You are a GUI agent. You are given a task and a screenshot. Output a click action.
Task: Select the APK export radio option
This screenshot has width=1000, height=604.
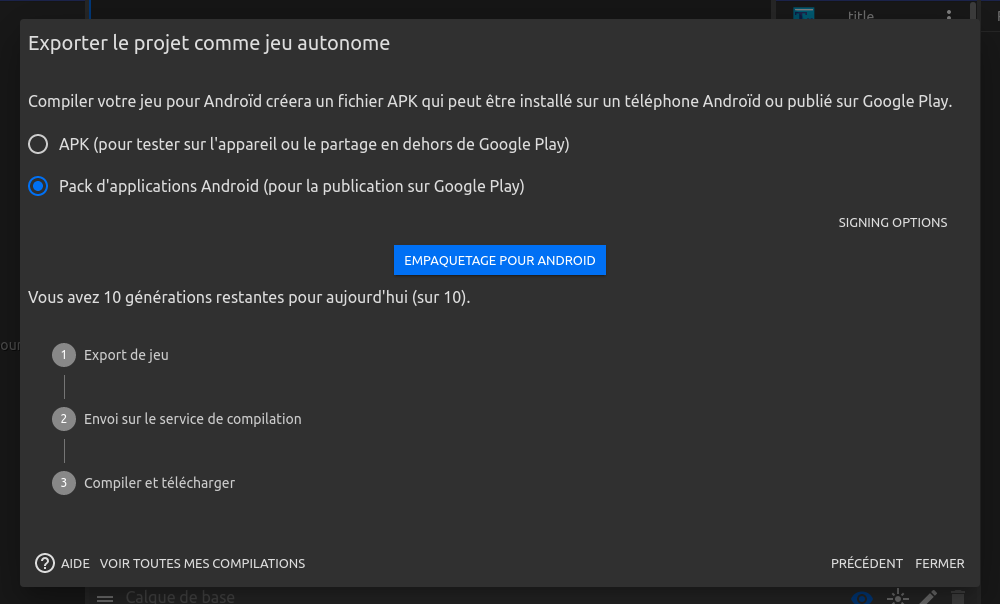pyautogui.click(x=38, y=144)
